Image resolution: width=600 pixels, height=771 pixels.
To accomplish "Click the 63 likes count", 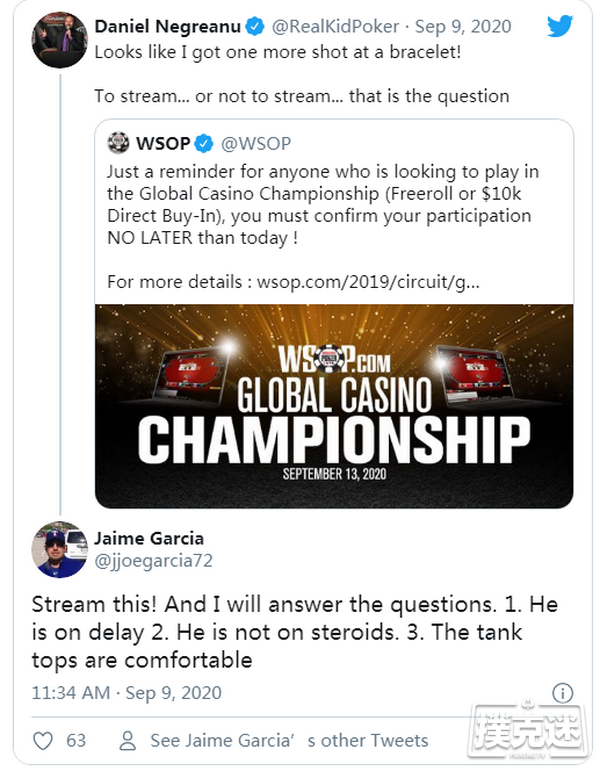I will point(75,741).
